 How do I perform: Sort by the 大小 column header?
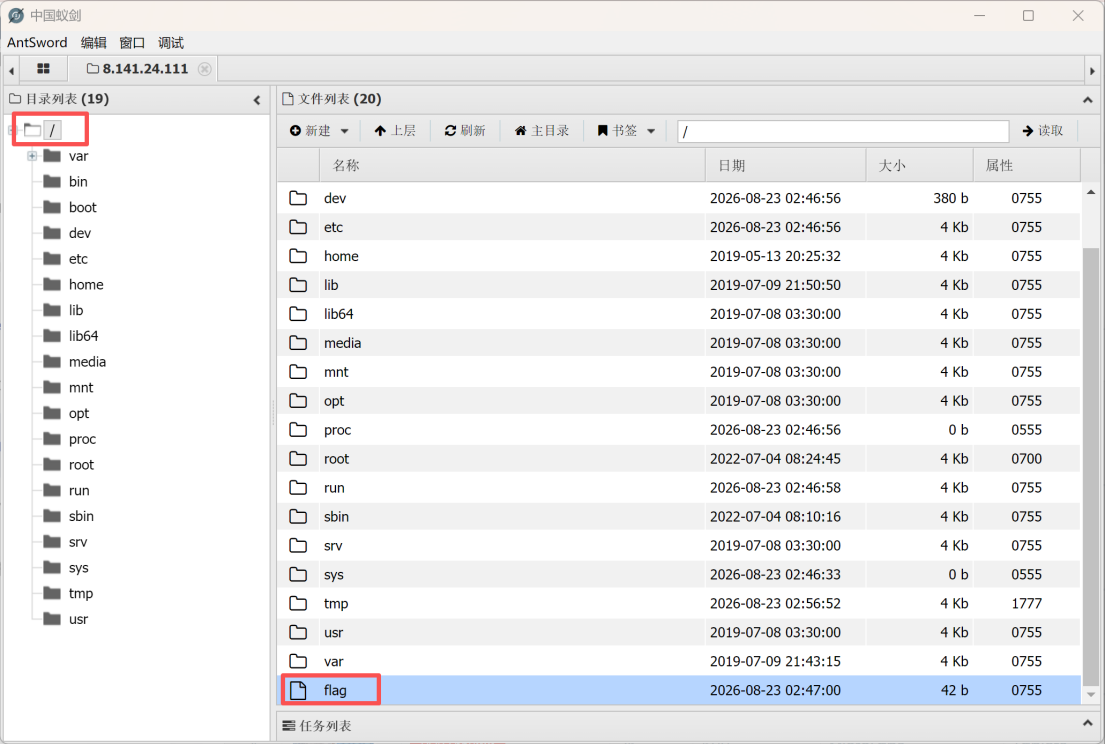(919, 166)
